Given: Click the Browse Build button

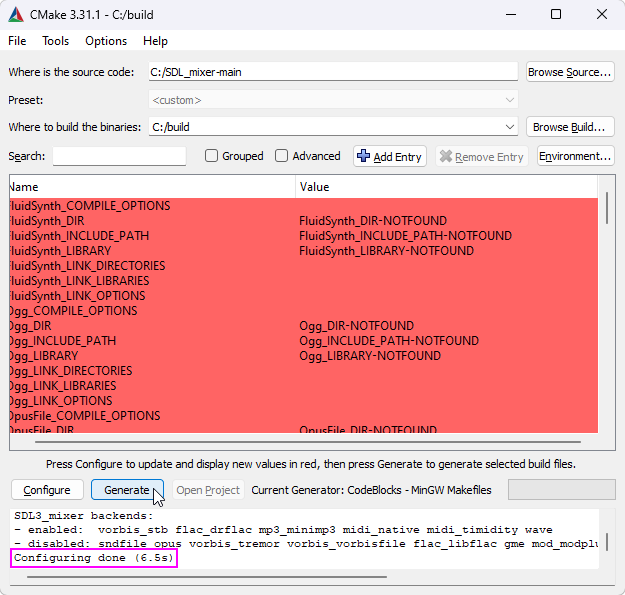Looking at the screenshot, I should [x=570, y=127].
